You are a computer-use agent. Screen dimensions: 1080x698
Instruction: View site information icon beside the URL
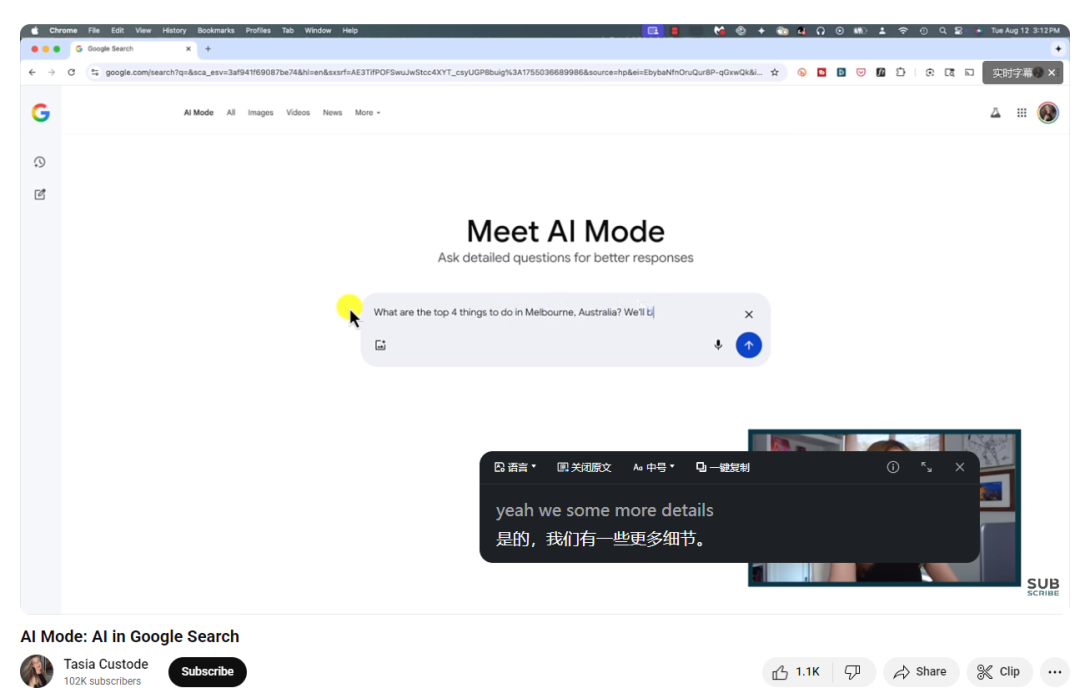click(x=95, y=72)
